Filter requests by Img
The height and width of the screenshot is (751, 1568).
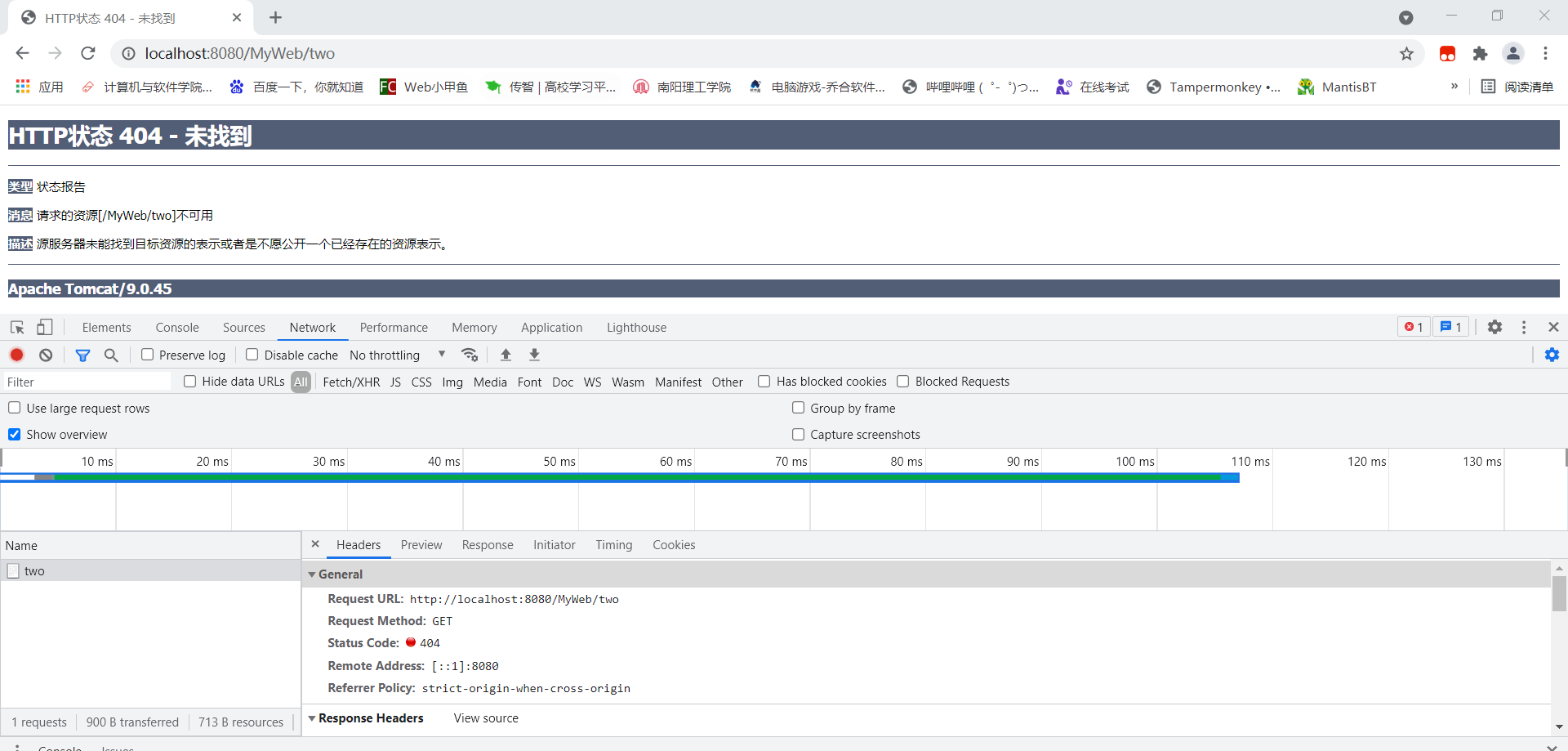(452, 382)
